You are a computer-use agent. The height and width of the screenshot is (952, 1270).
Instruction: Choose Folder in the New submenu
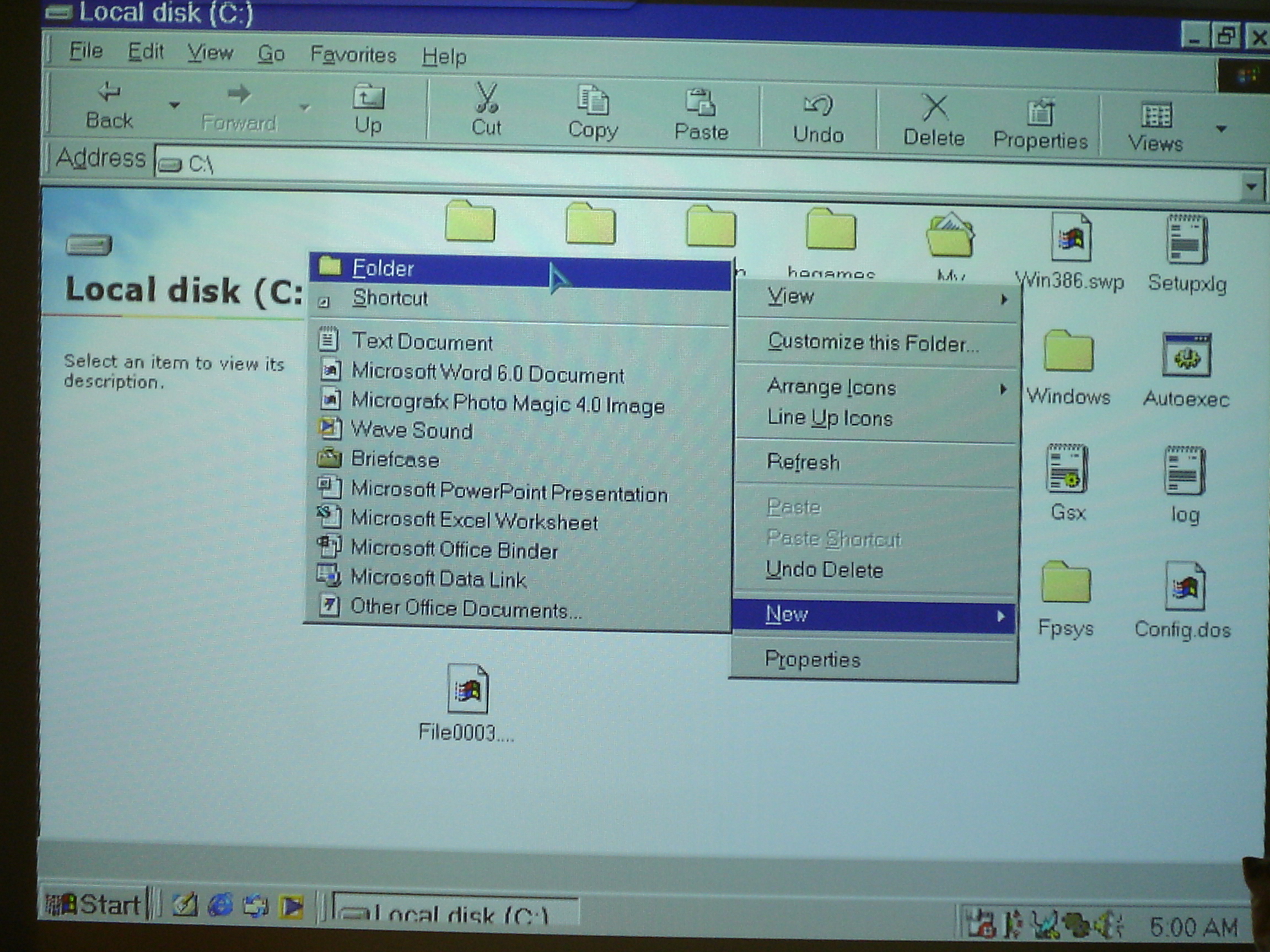pos(383,268)
